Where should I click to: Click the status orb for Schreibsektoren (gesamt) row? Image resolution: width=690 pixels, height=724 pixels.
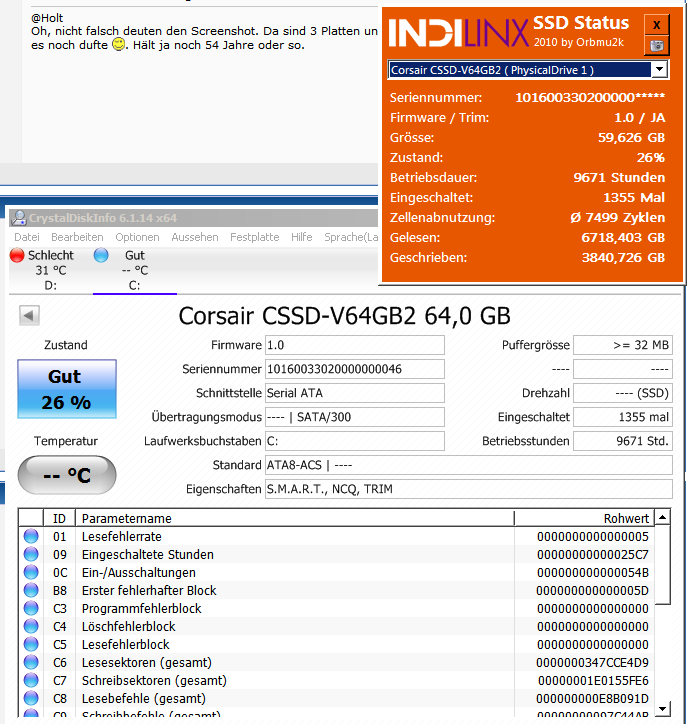coord(31,680)
